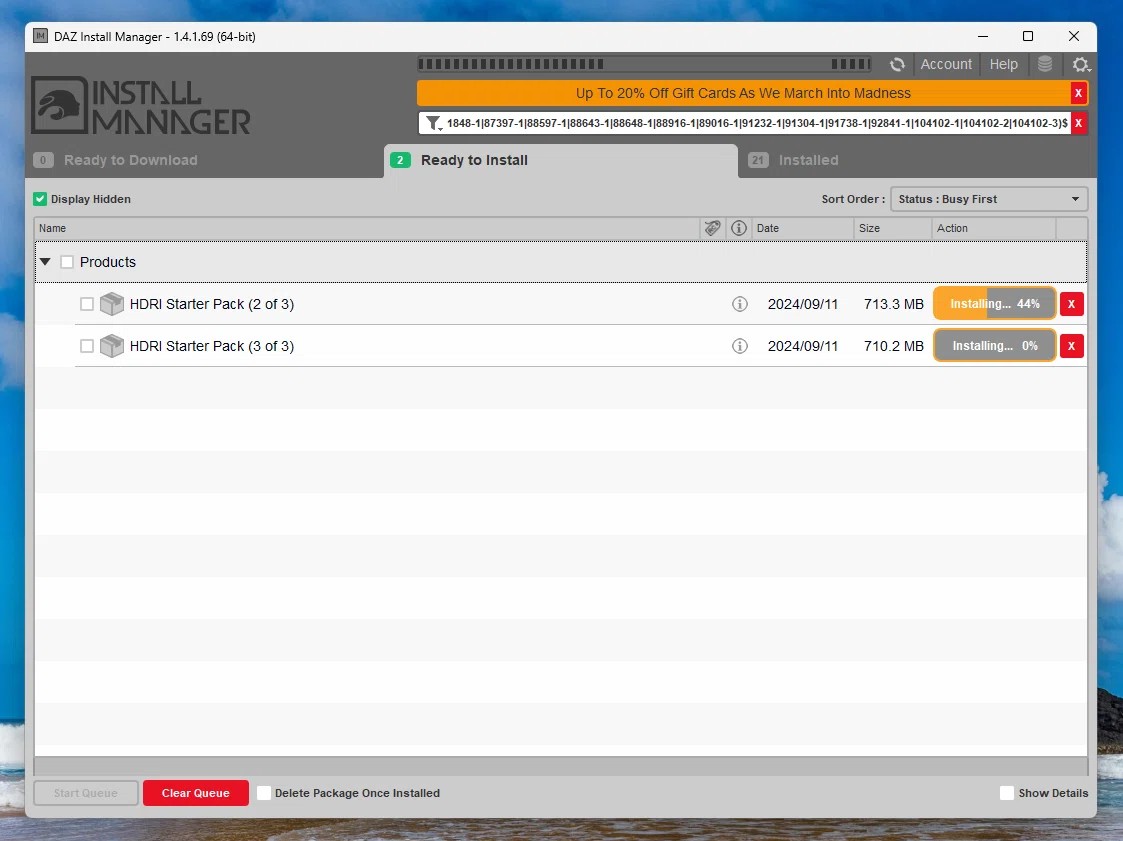Click the Action column header
1123x841 pixels.
click(994, 228)
